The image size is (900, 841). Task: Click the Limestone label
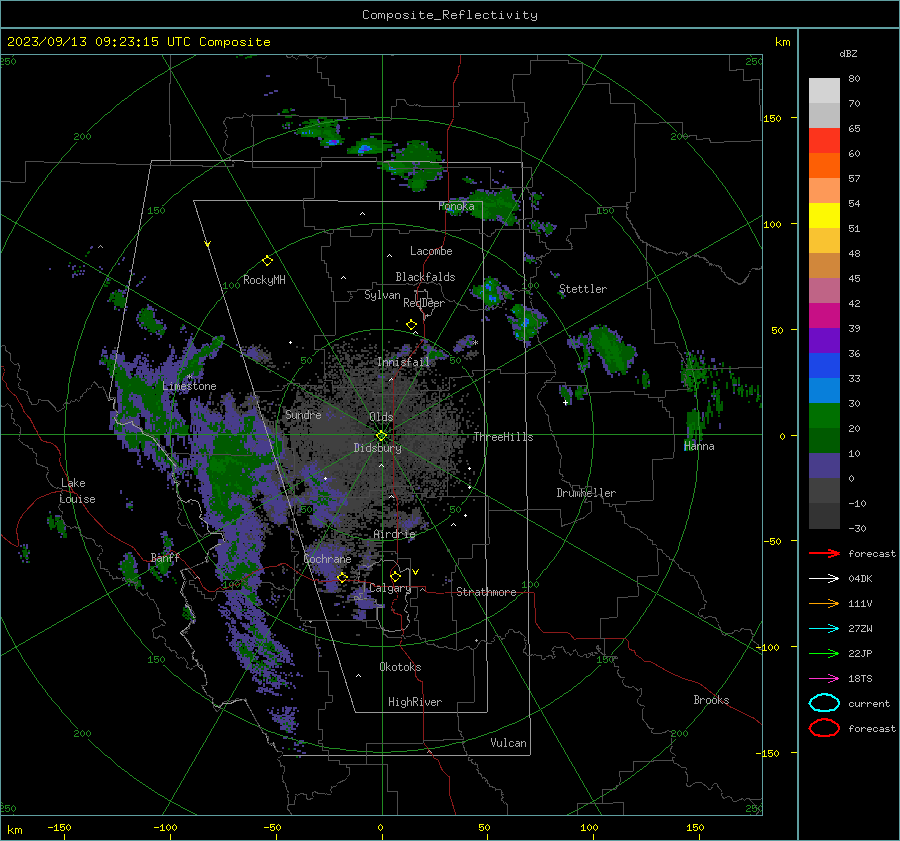pos(189,386)
